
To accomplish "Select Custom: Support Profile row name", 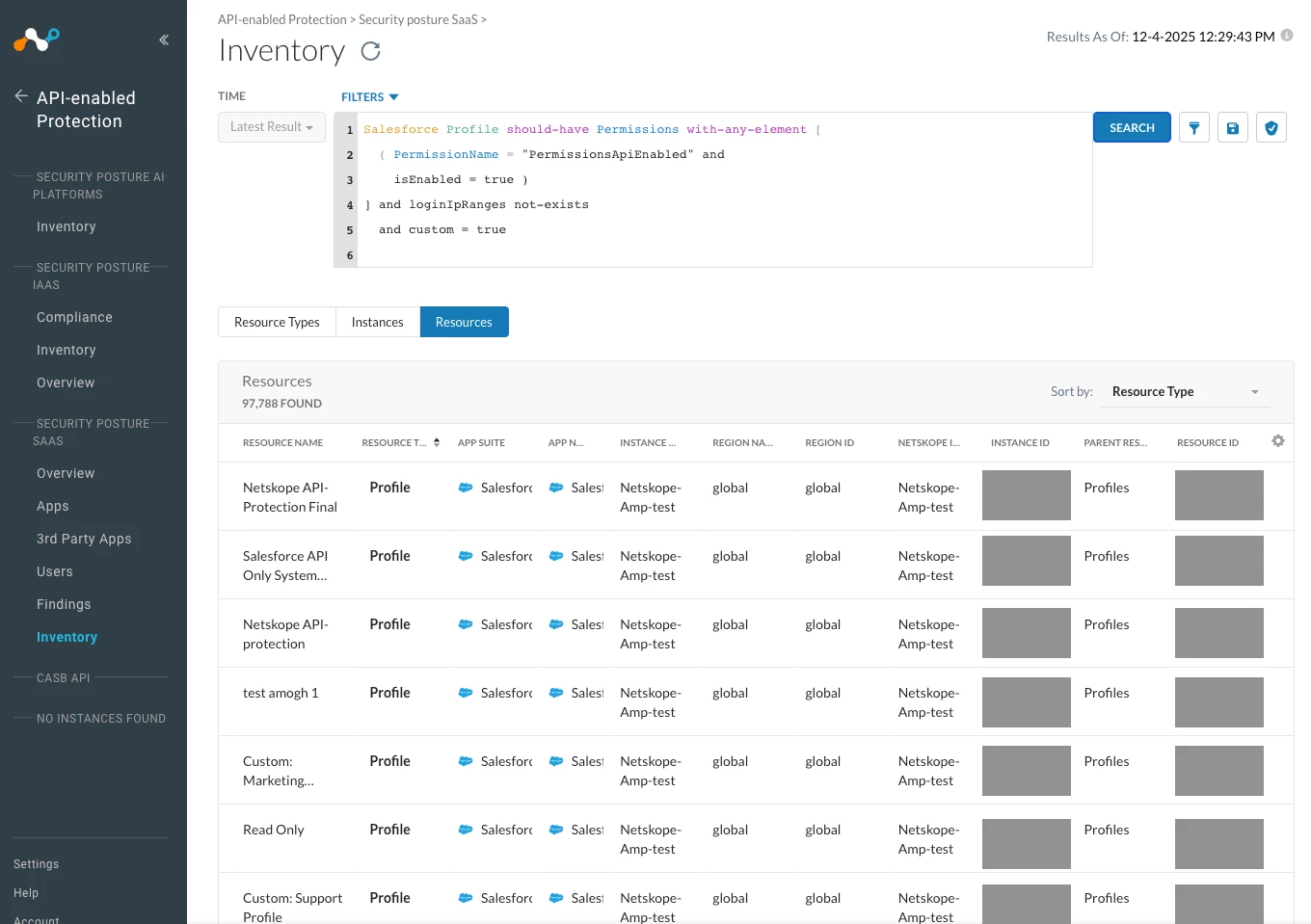I will [293, 908].
